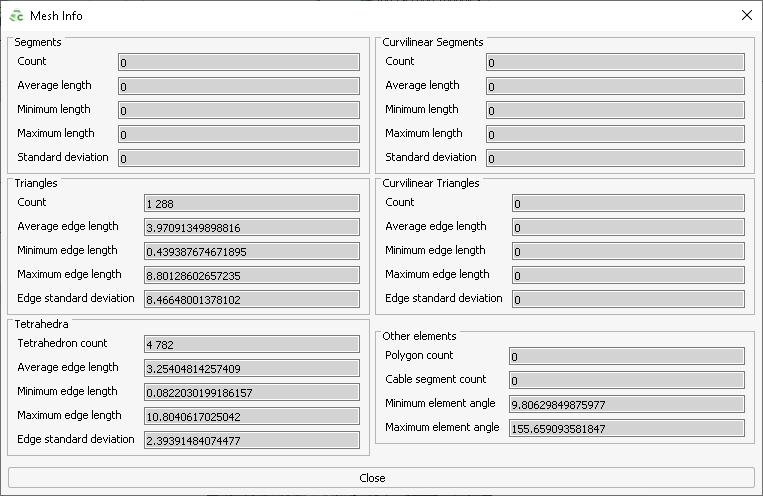Click the Mesh Info app icon

coord(17,16)
